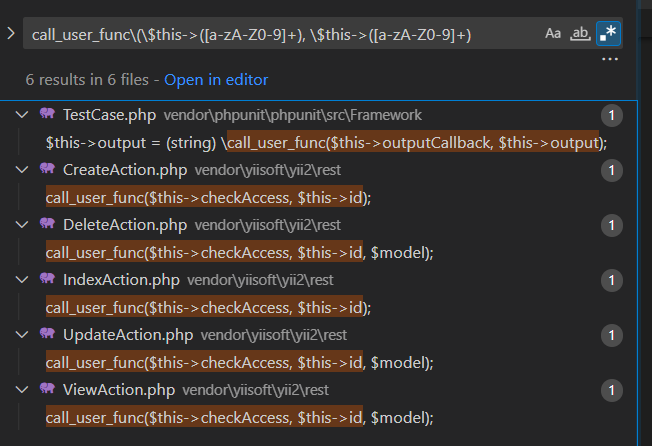652x446 pixels.
Task: Collapse the DeleteAction.php results group
Action: 24,224
